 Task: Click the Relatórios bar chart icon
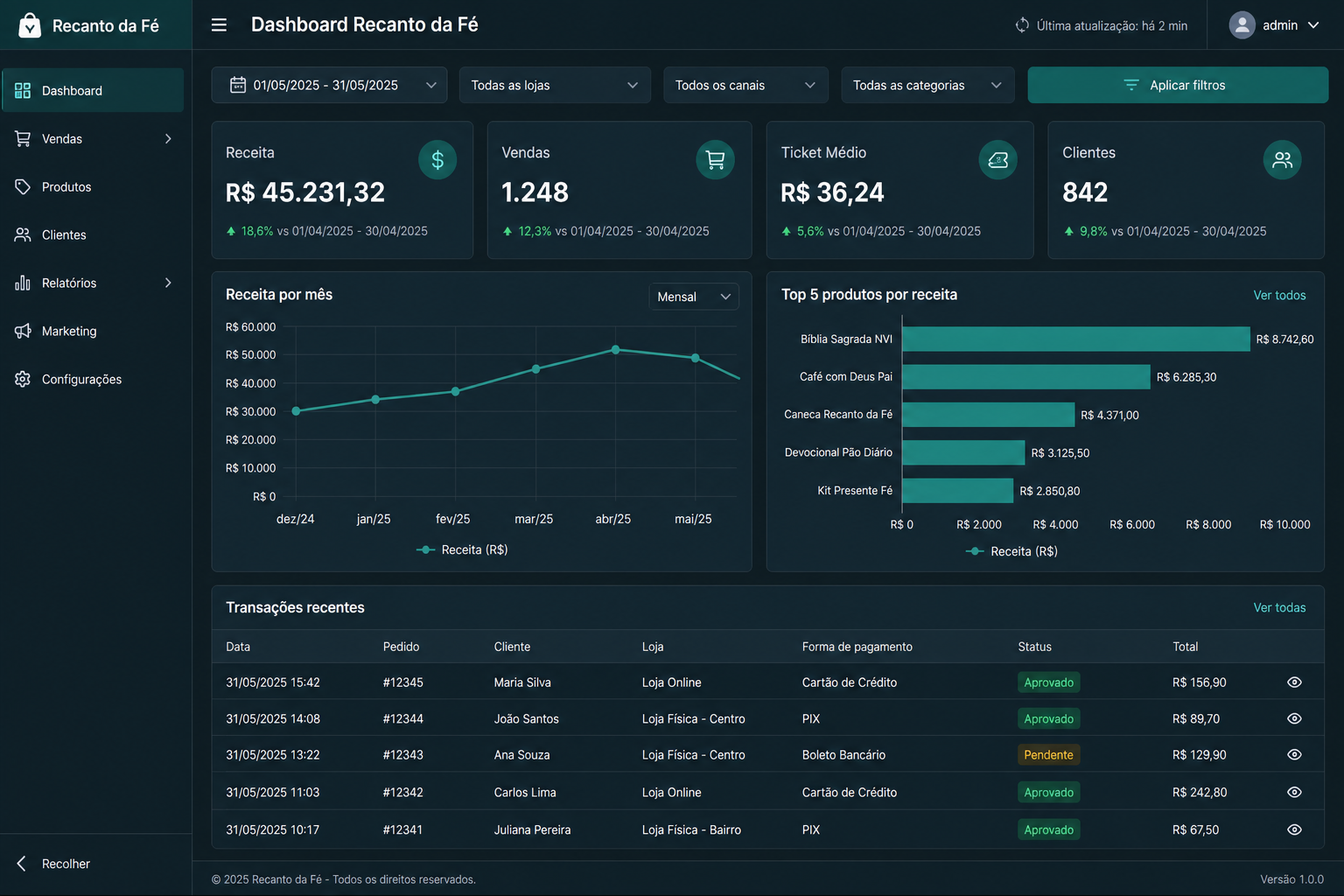pyautogui.click(x=23, y=283)
